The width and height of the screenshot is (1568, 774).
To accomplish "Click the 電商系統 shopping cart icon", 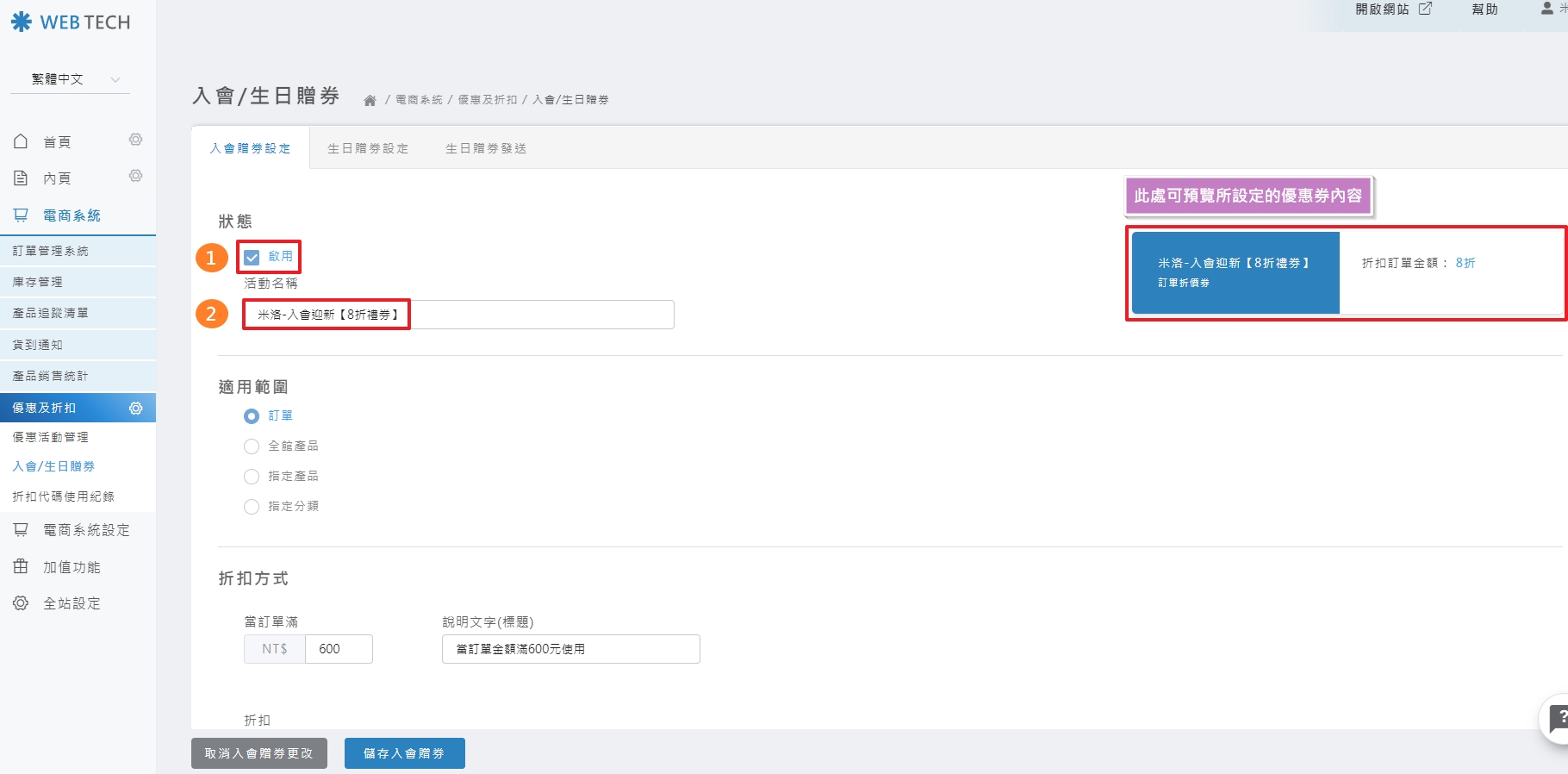I will 22,215.
